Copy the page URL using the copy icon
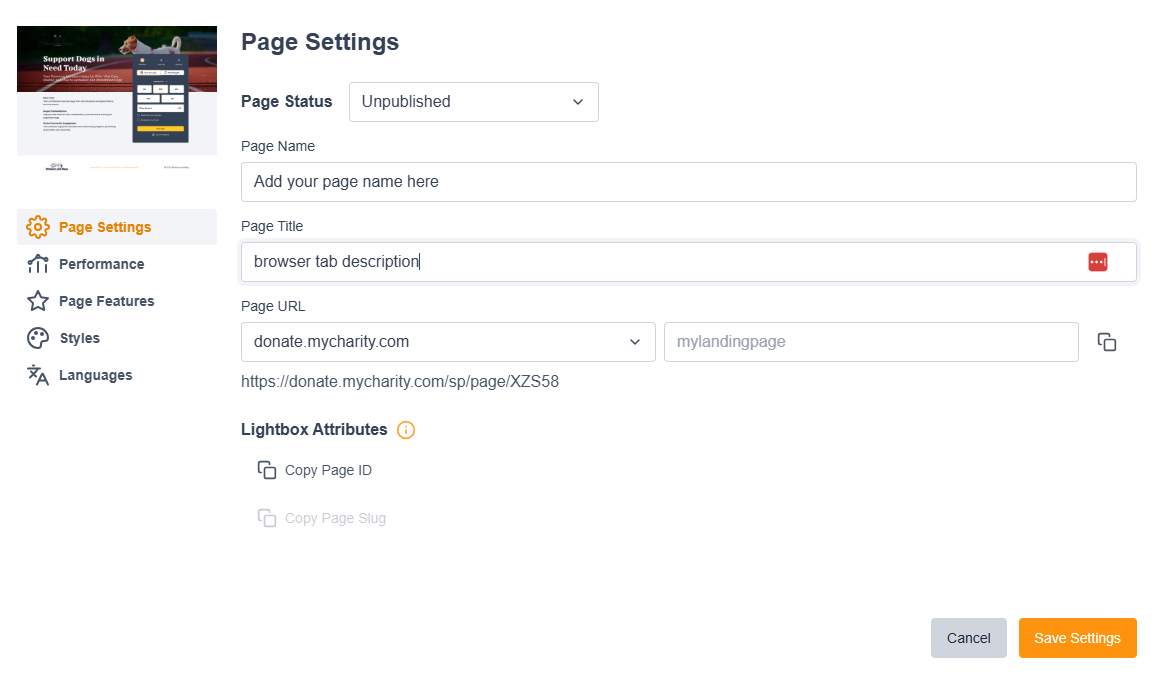Screen dimensions: 1165x674 click(1107, 341)
